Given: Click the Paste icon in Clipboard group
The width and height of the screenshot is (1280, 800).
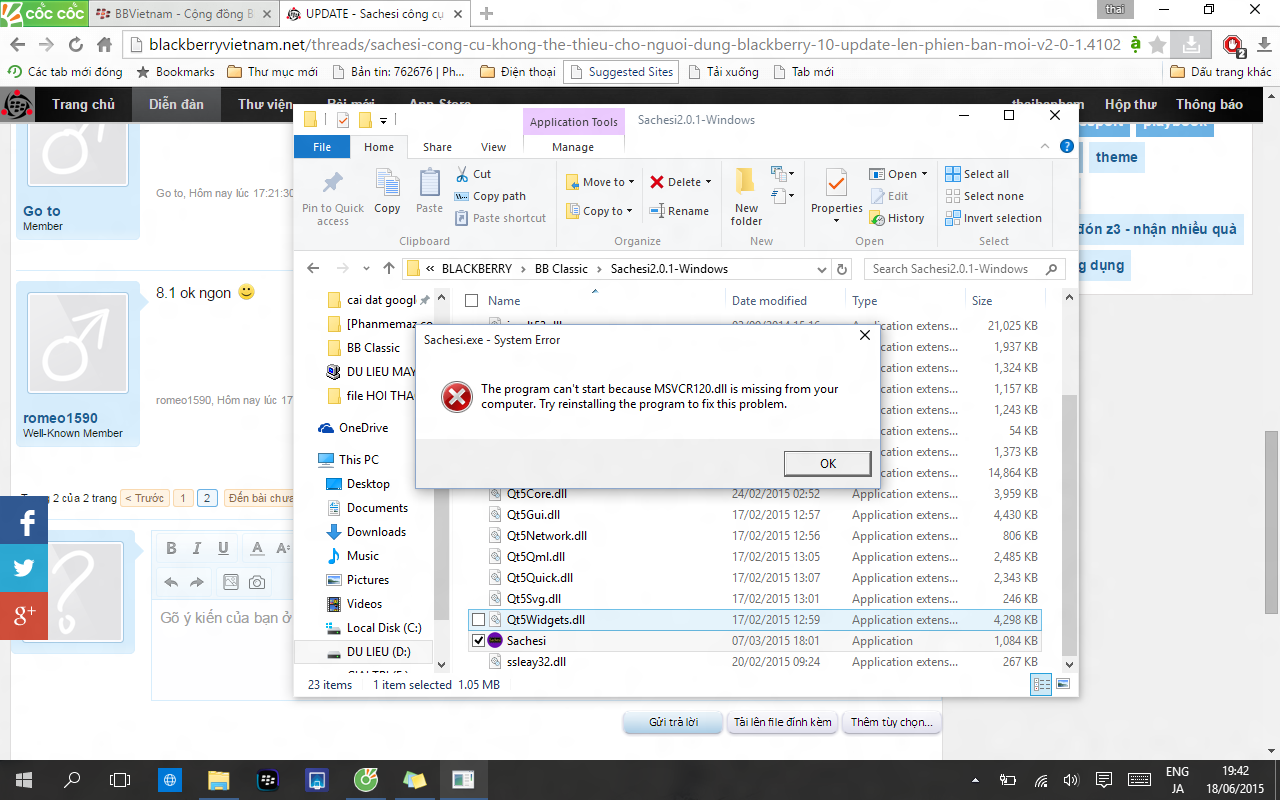Looking at the screenshot, I should pos(429,184).
